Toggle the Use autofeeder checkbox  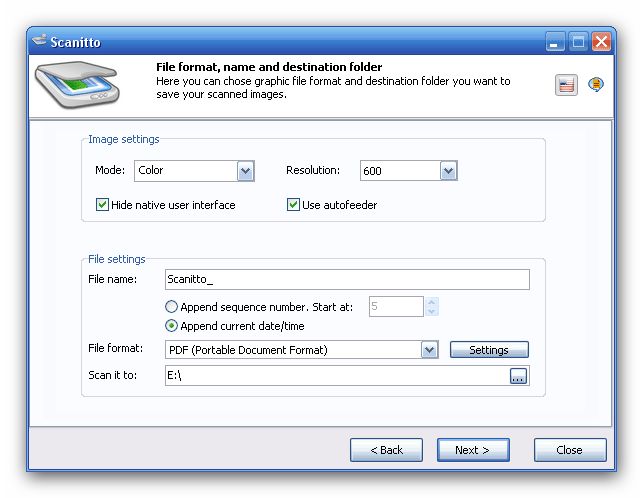(x=293, y=204)
